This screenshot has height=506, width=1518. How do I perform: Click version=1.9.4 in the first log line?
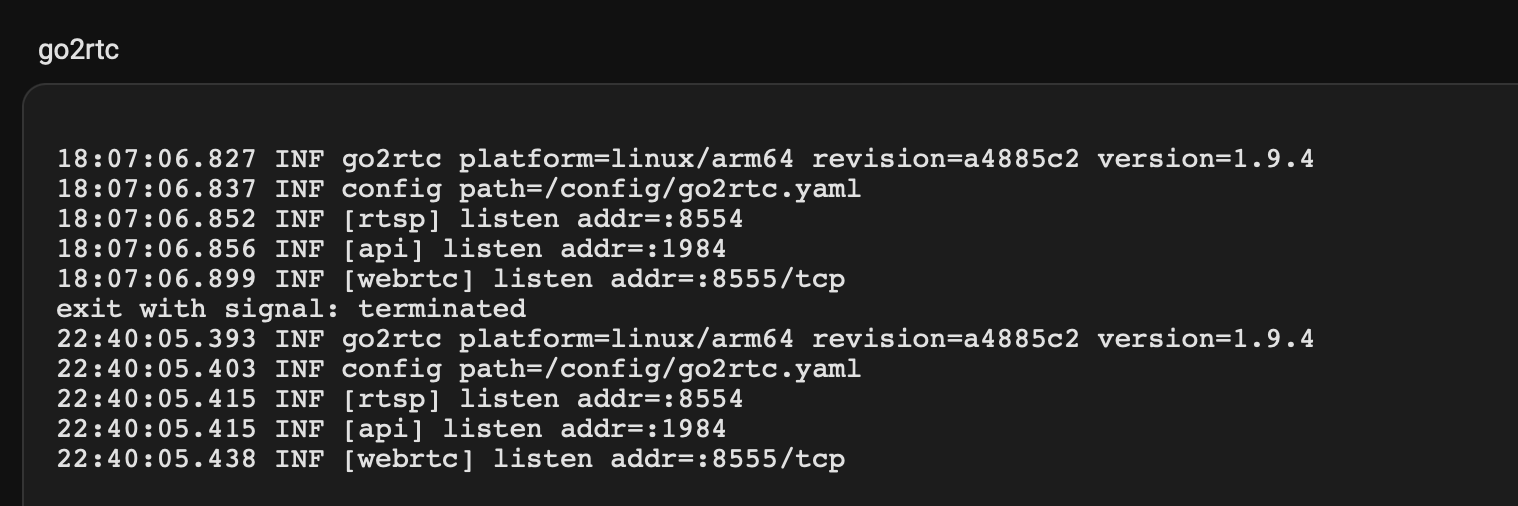[1205, 158]
